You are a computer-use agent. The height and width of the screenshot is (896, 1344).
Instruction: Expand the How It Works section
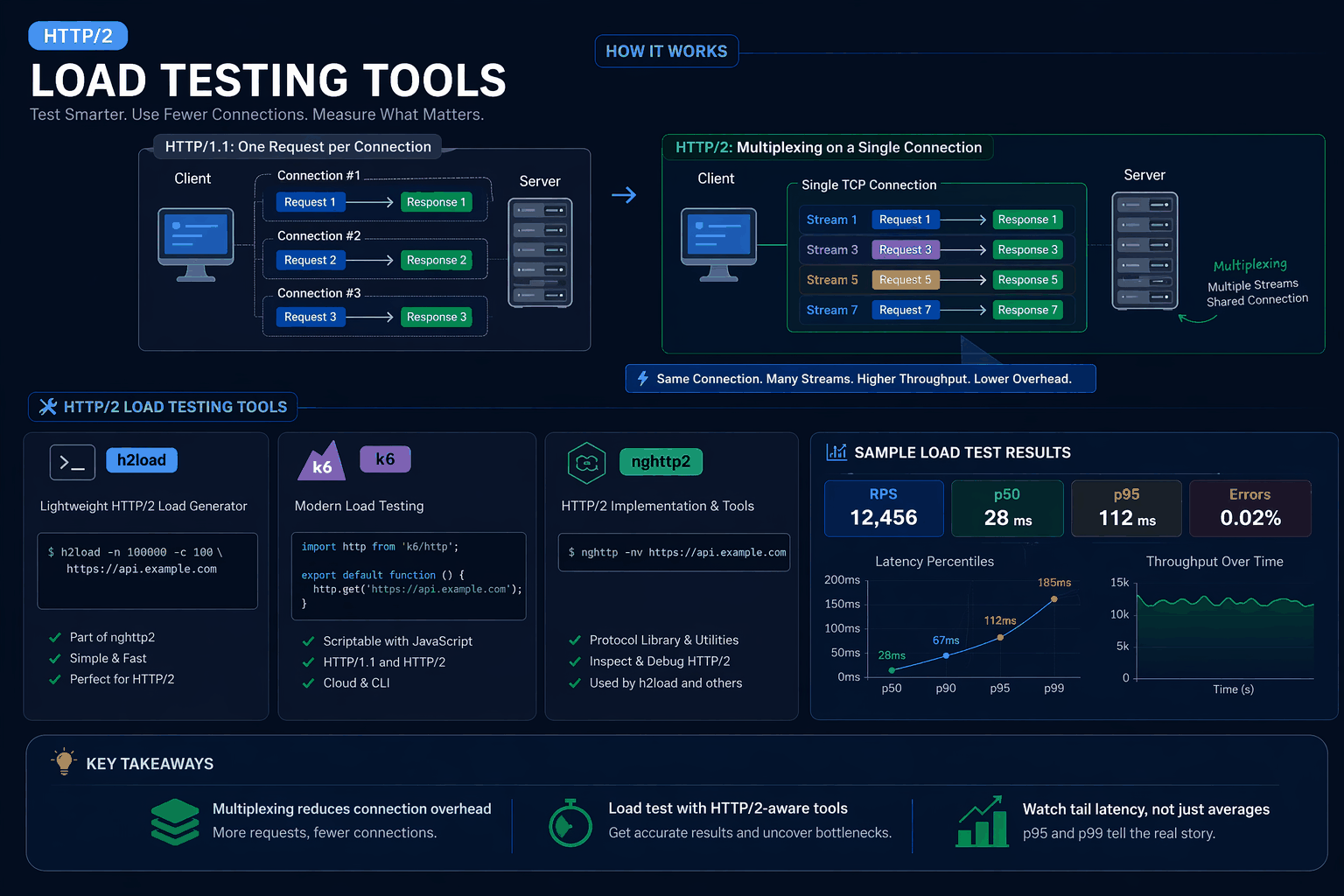point(666,51)
